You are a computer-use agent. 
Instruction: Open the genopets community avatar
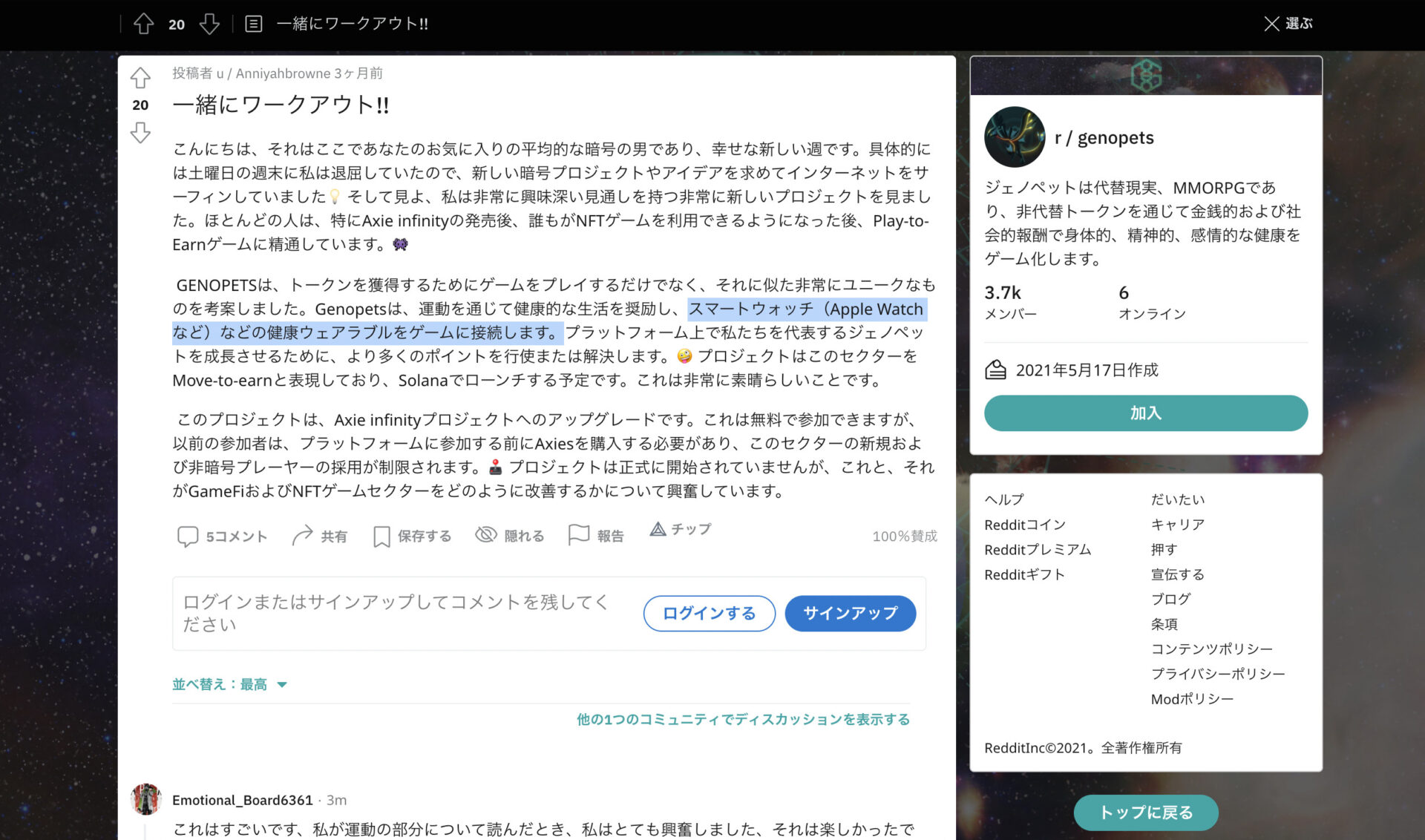[x=1014, y=137]
